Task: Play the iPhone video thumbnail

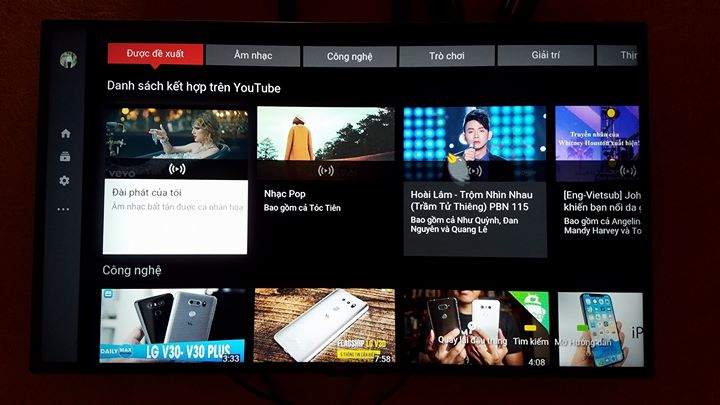Action: click(601, 329)
